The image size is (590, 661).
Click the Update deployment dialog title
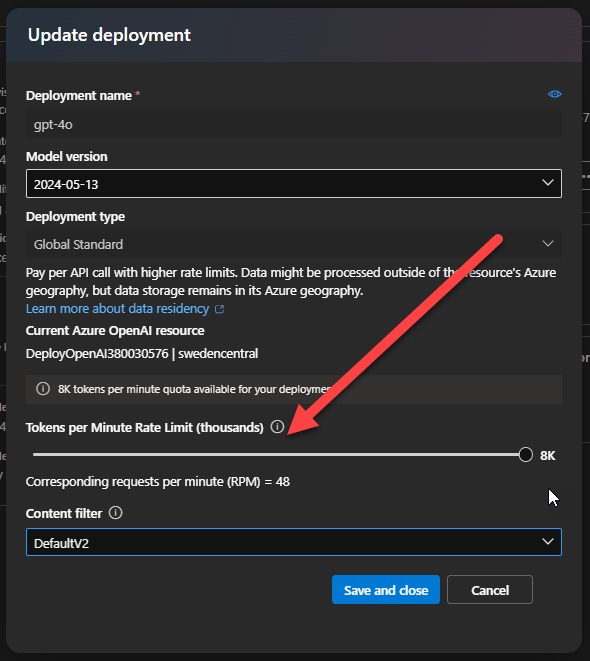point(109,35)
